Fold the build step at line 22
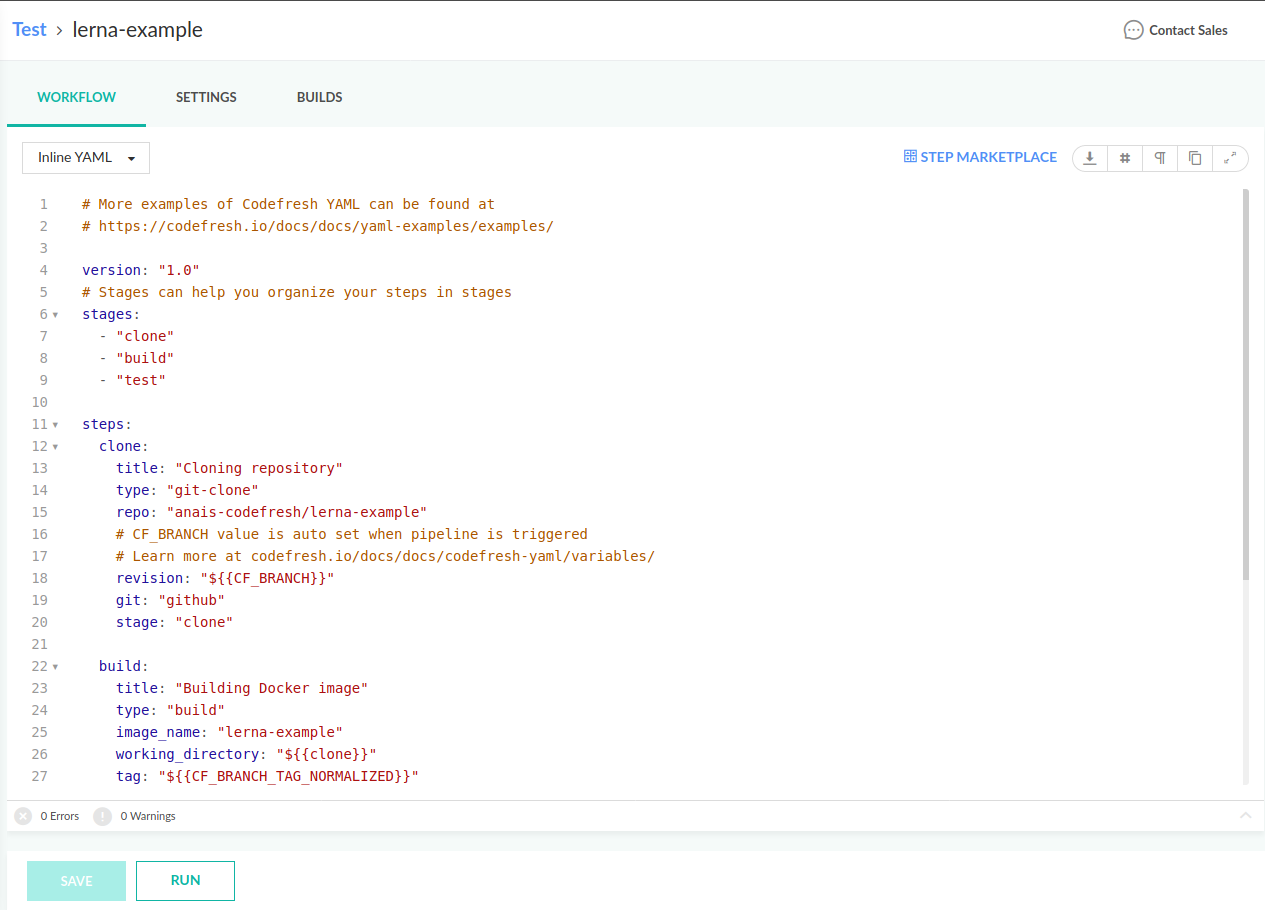The height and width of the screenshot is (910, 1265). 55,667
